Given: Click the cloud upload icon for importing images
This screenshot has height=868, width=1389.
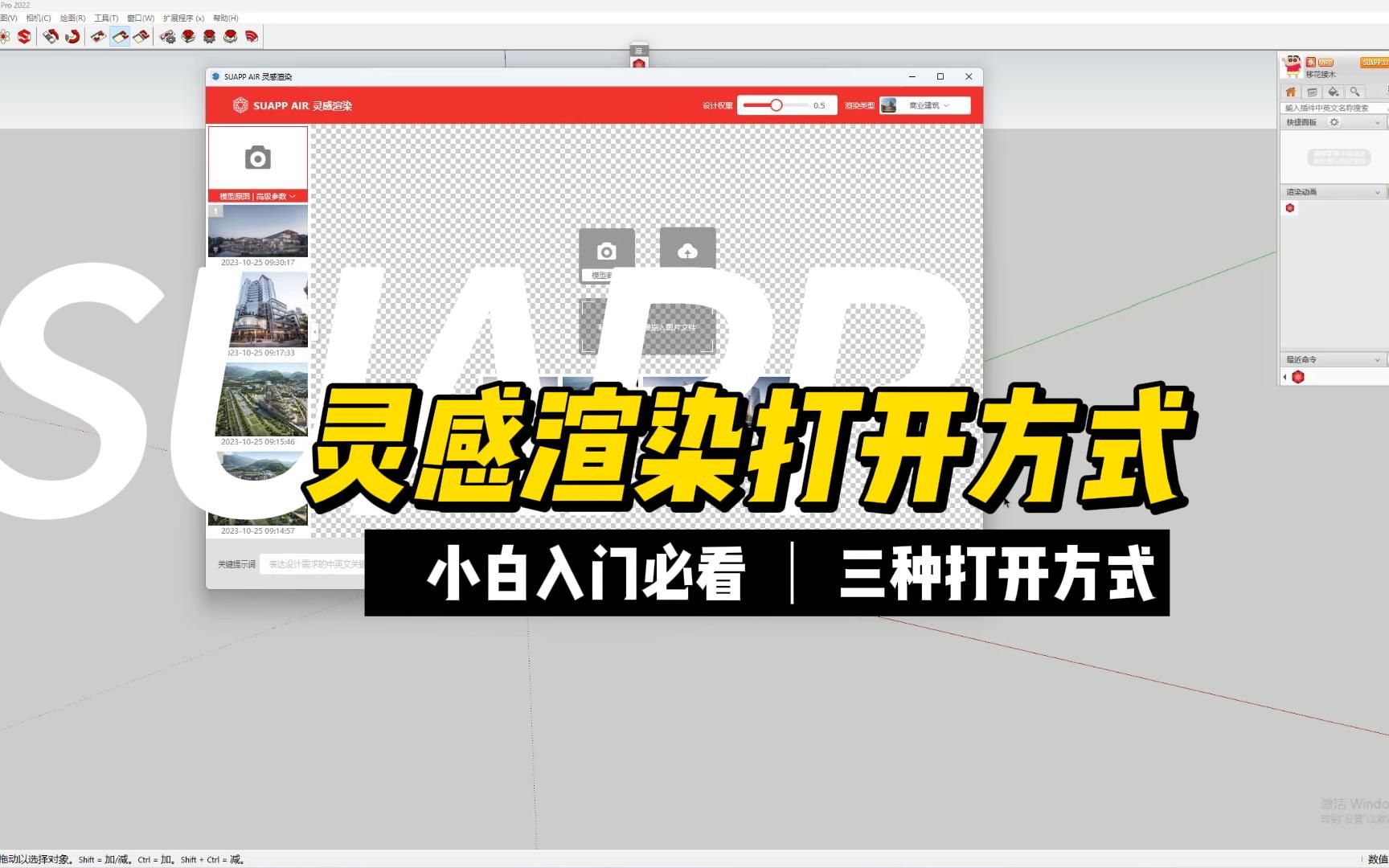Looking at the screenshot, I should point(687,252).
